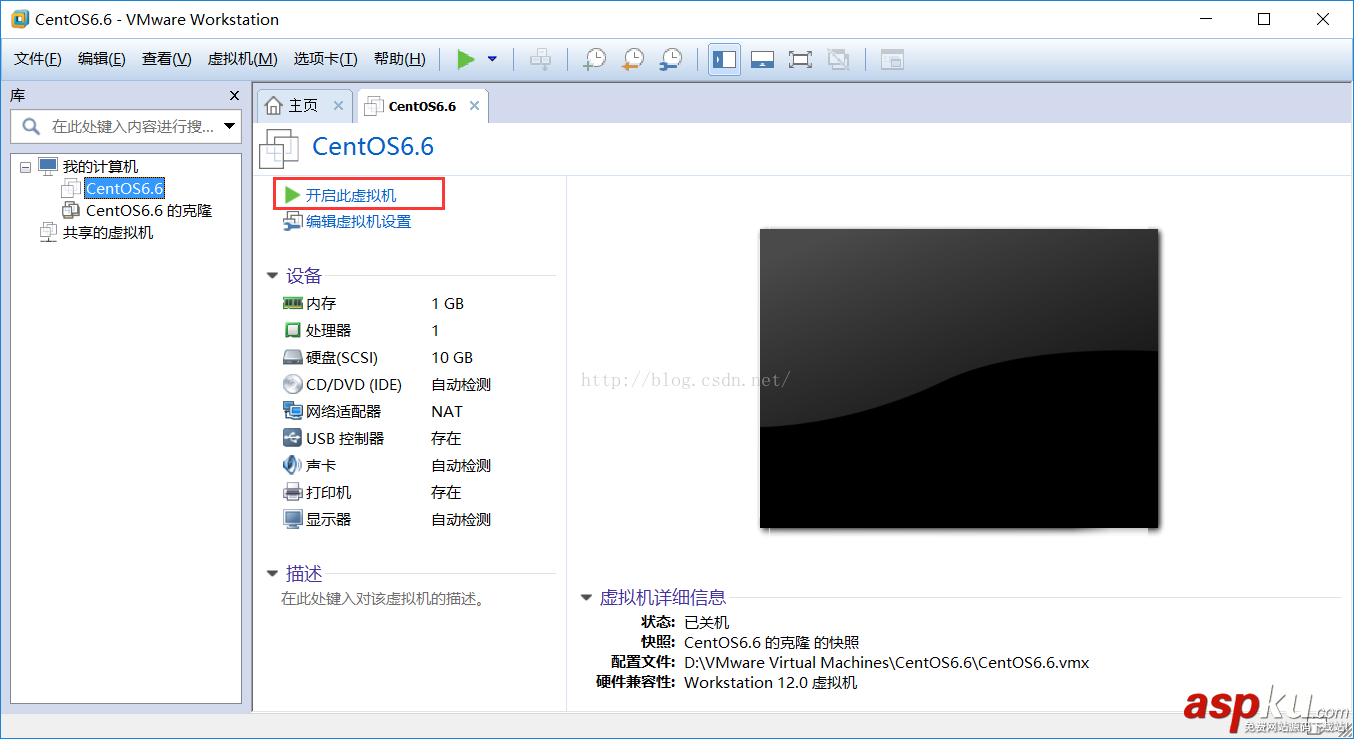Click the large CentOS6.6 VM heading icon
Image resolution: width=1354 pixels, height=739 pixels.
[x=279, y=148]
